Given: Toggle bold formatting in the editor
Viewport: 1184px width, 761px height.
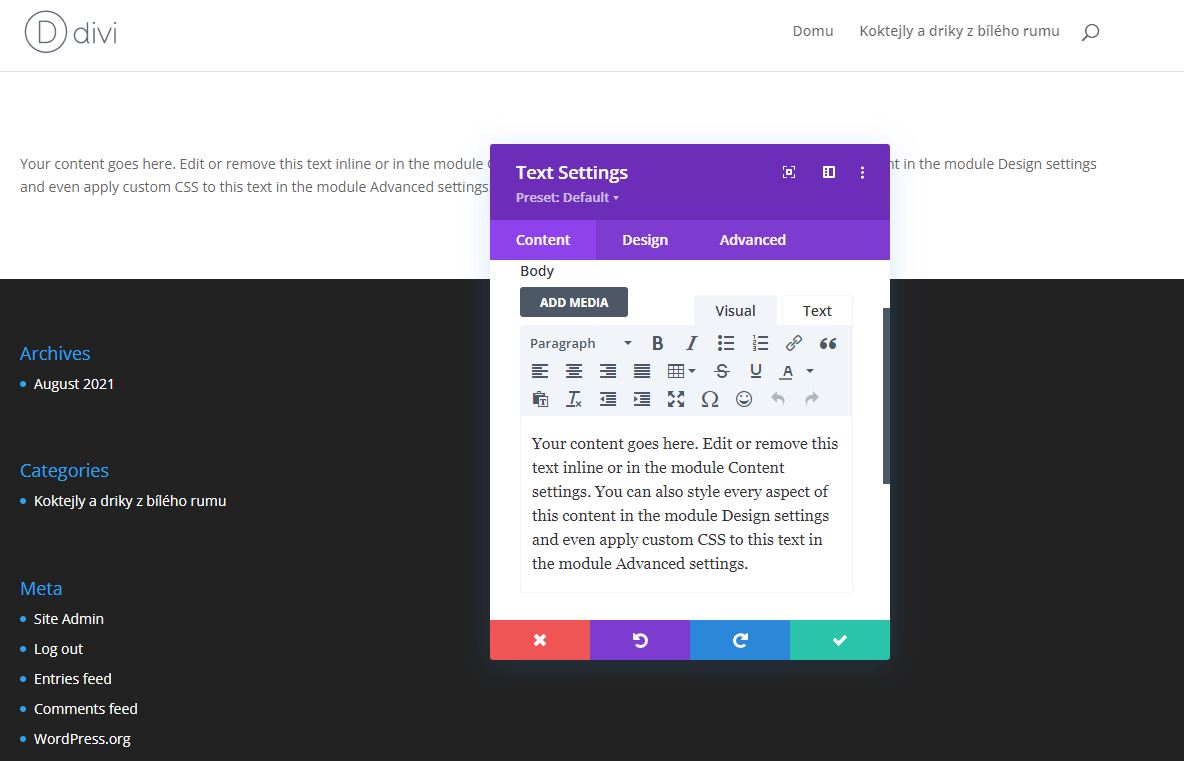Looking at the screenshot, I should 657,343.
